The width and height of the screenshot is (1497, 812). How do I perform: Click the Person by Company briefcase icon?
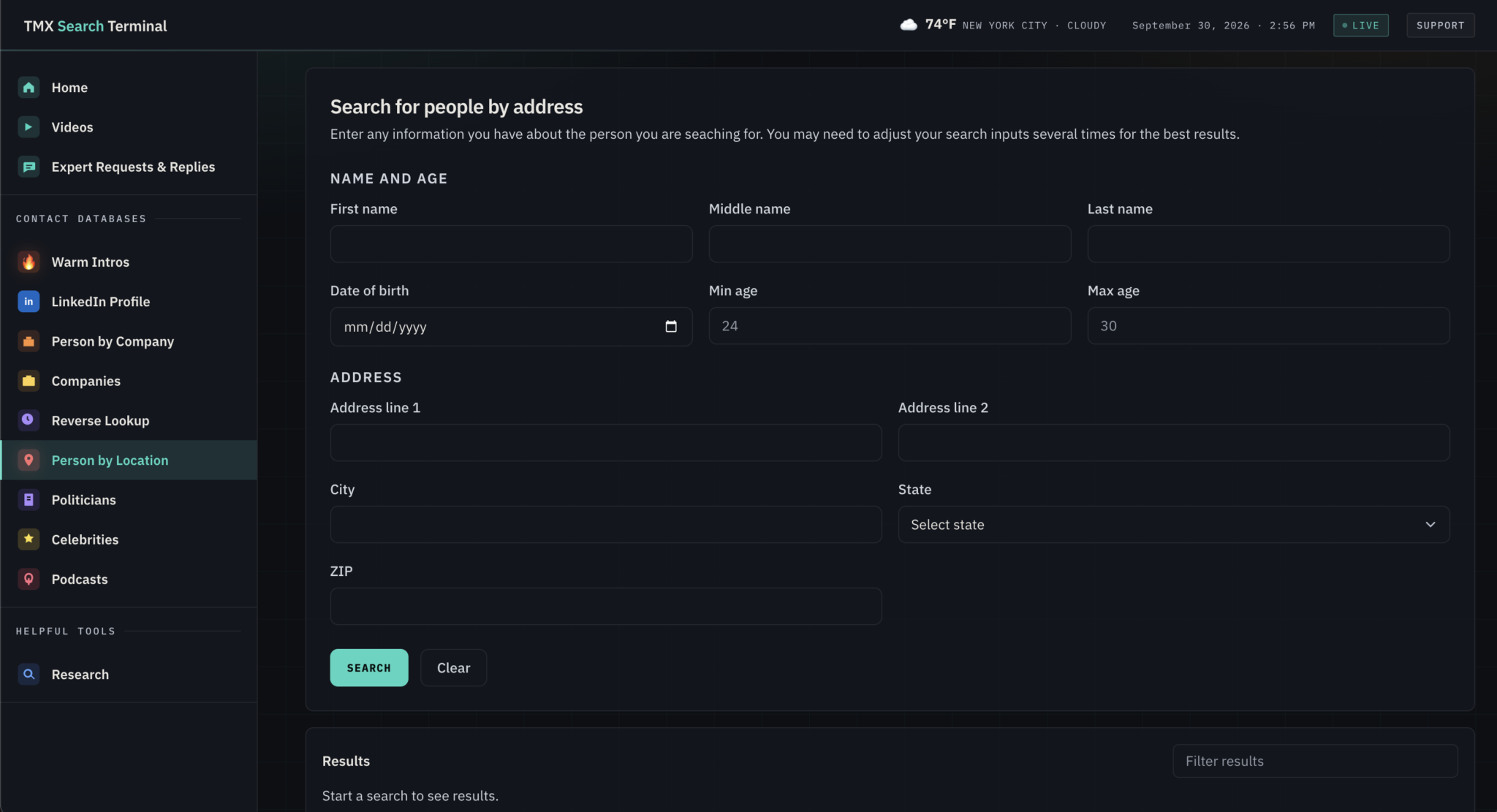29,341
